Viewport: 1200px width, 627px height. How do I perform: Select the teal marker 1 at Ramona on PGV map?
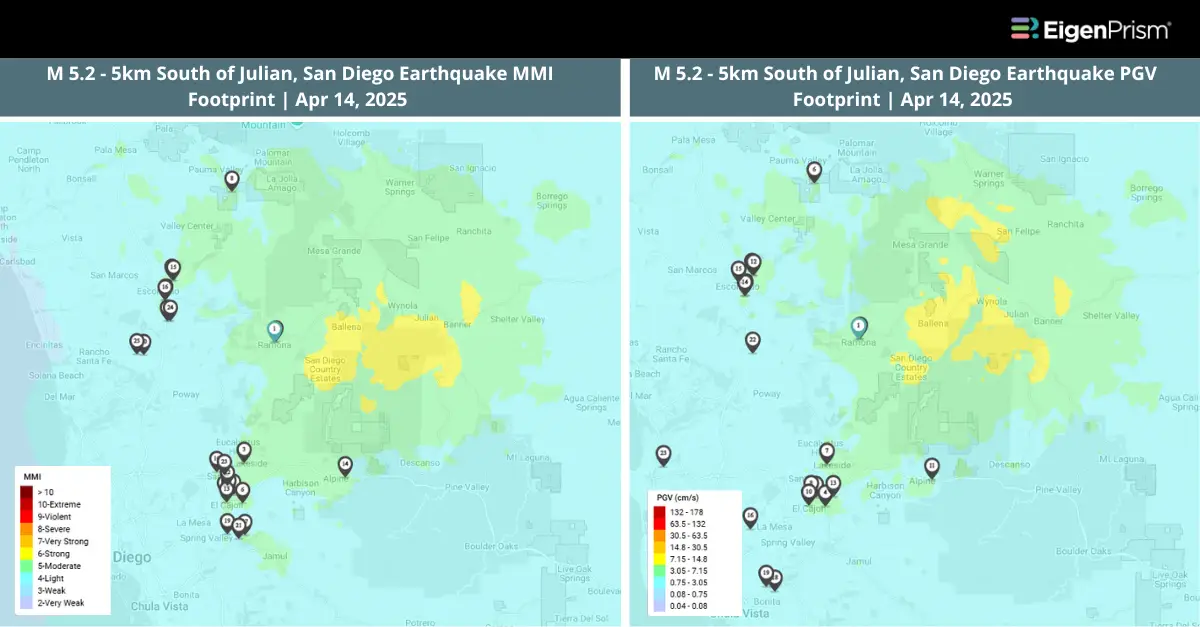[x=858, y=325]
